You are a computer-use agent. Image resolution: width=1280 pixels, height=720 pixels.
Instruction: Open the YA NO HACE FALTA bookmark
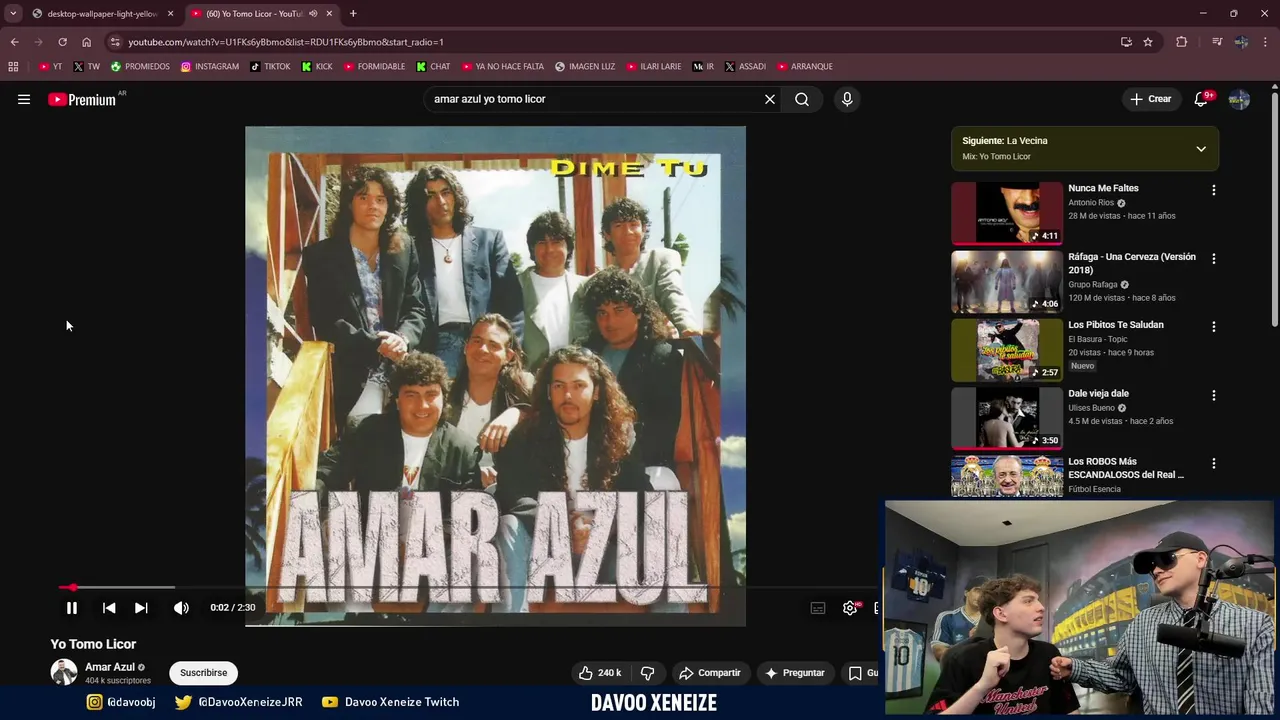(503, 67)
